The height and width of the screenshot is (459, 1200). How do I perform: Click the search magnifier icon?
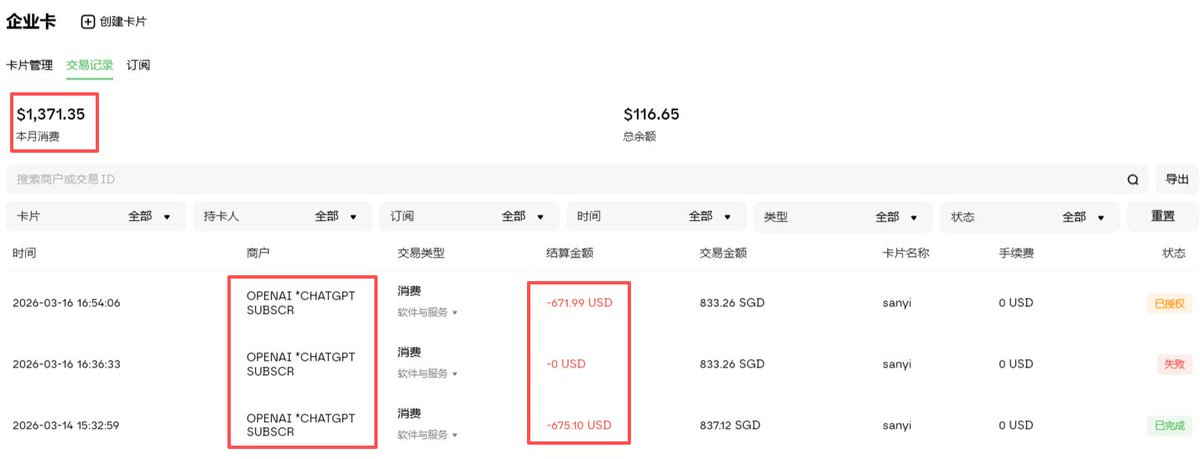pos(1133,180)
